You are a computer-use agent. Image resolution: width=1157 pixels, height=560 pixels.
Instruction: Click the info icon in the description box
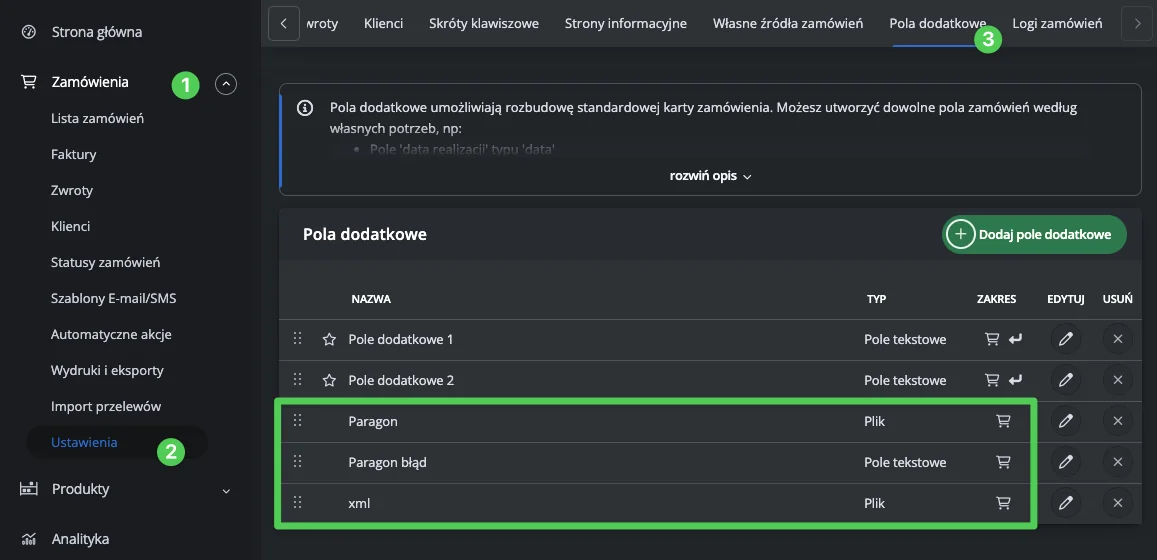point(304,108)
